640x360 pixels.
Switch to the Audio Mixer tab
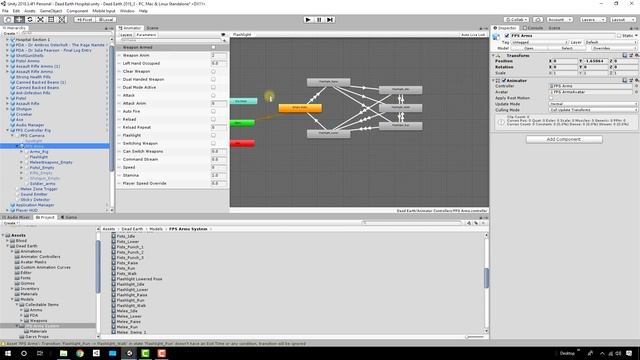[16, 217]
